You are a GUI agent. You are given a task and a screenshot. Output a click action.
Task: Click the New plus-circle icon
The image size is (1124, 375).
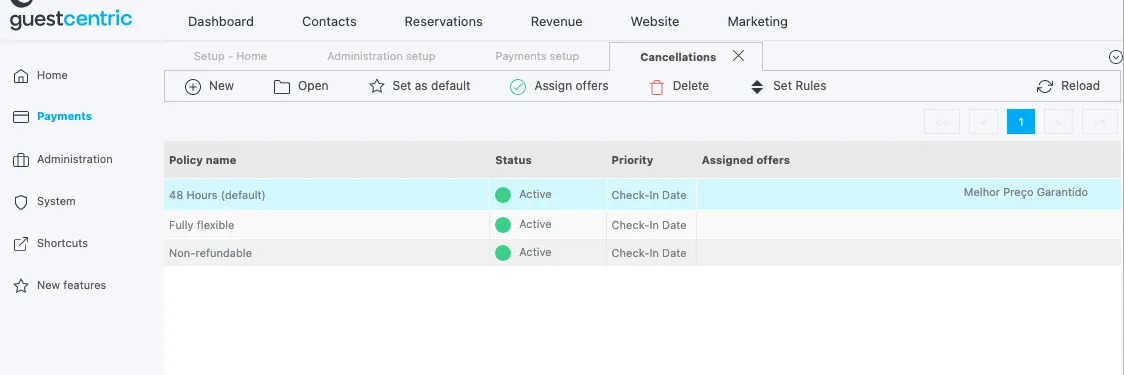pos(193,87)
